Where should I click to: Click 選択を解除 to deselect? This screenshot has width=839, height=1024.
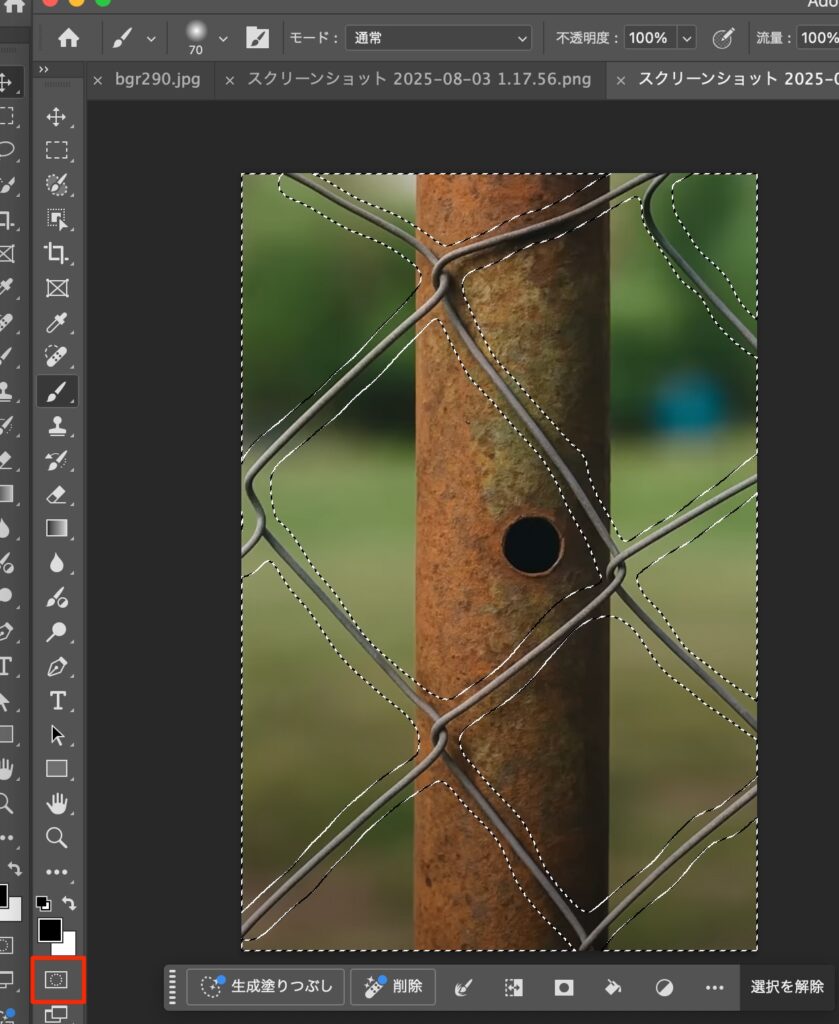787,987
